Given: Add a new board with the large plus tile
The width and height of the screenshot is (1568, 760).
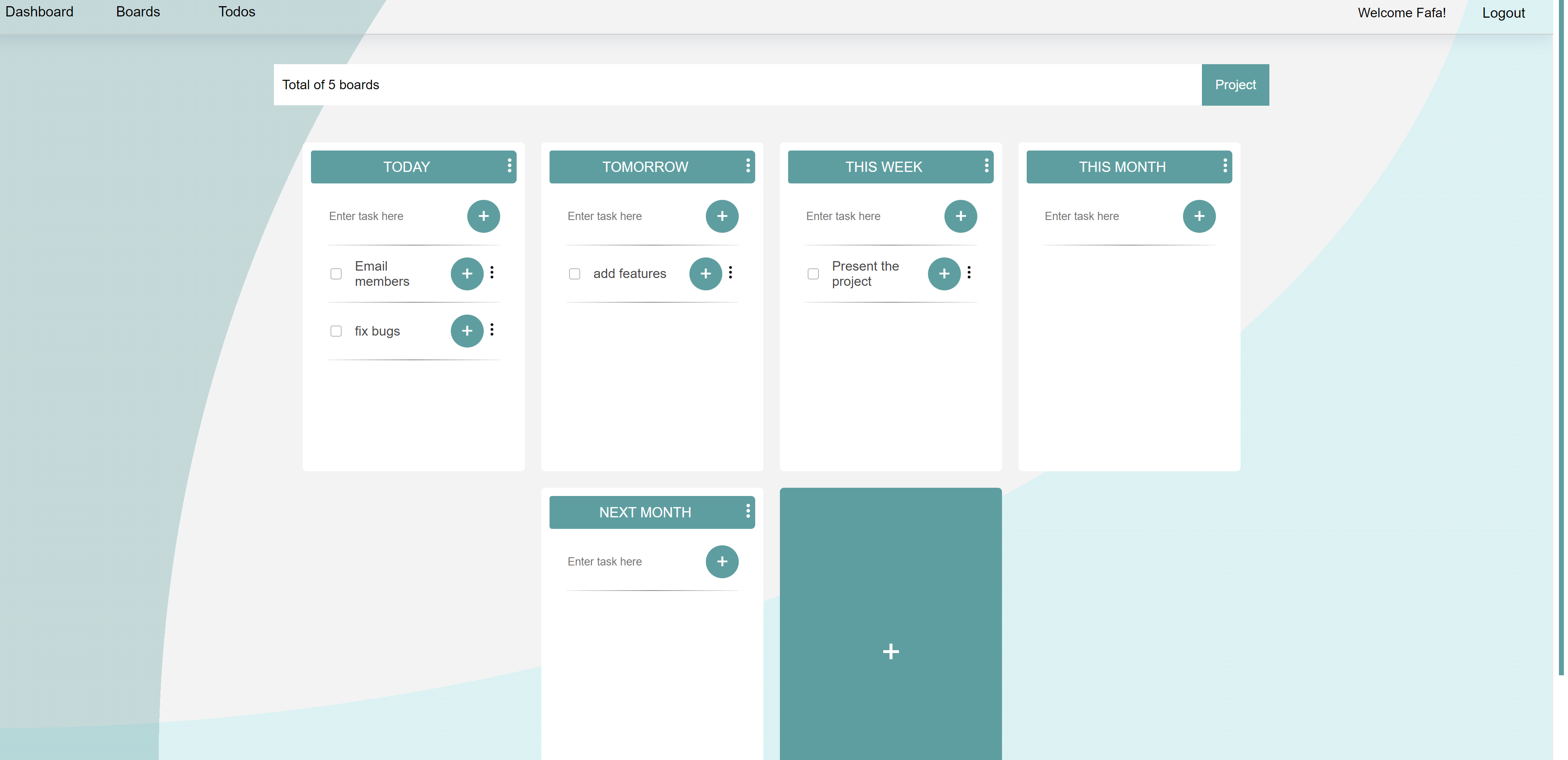Looking at the screenshot, I should 891,651.
